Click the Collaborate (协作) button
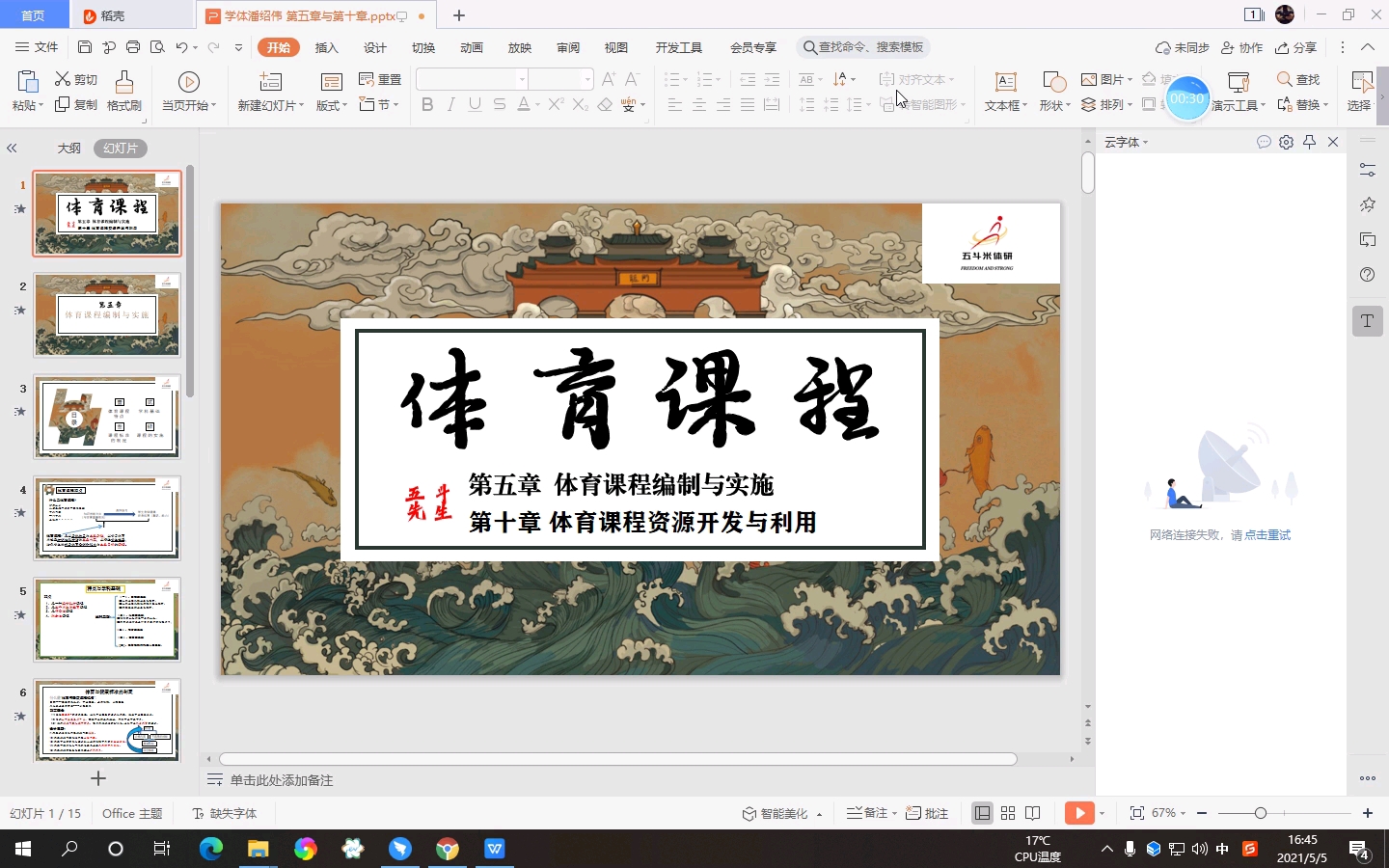The width and height of the screenshot is (1389, 868). (1241, 47)
